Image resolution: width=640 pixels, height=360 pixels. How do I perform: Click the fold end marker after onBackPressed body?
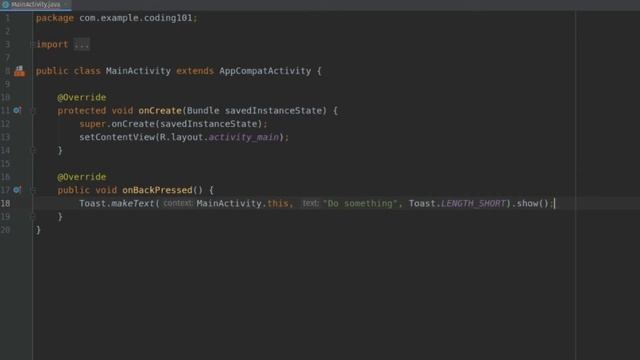tap(33, 216)
